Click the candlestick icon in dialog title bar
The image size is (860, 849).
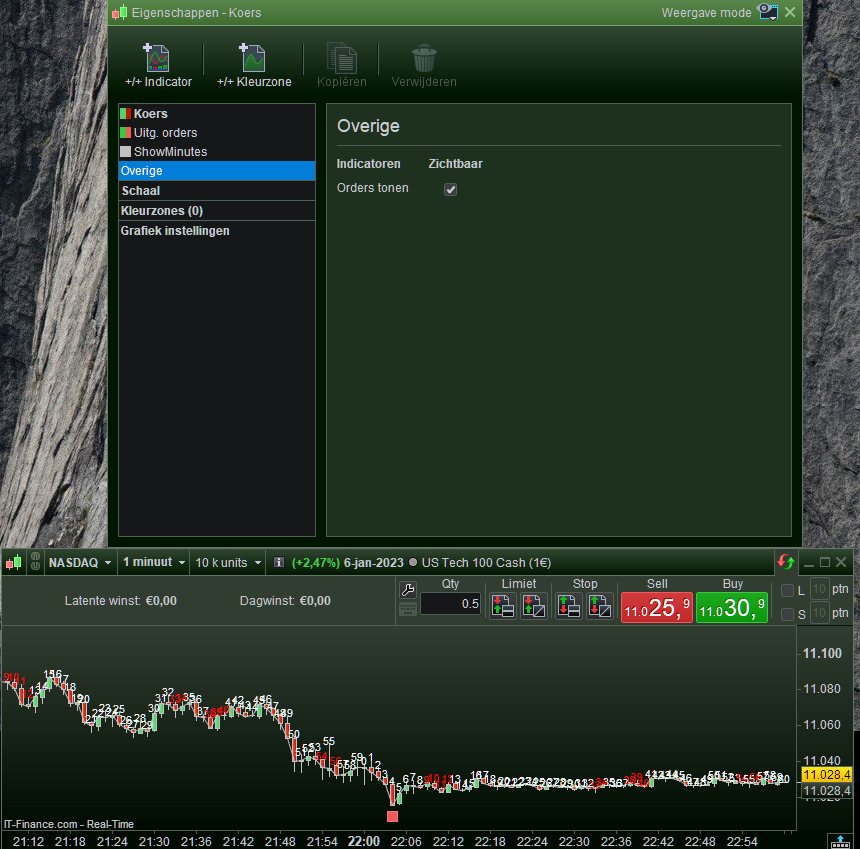120,12
